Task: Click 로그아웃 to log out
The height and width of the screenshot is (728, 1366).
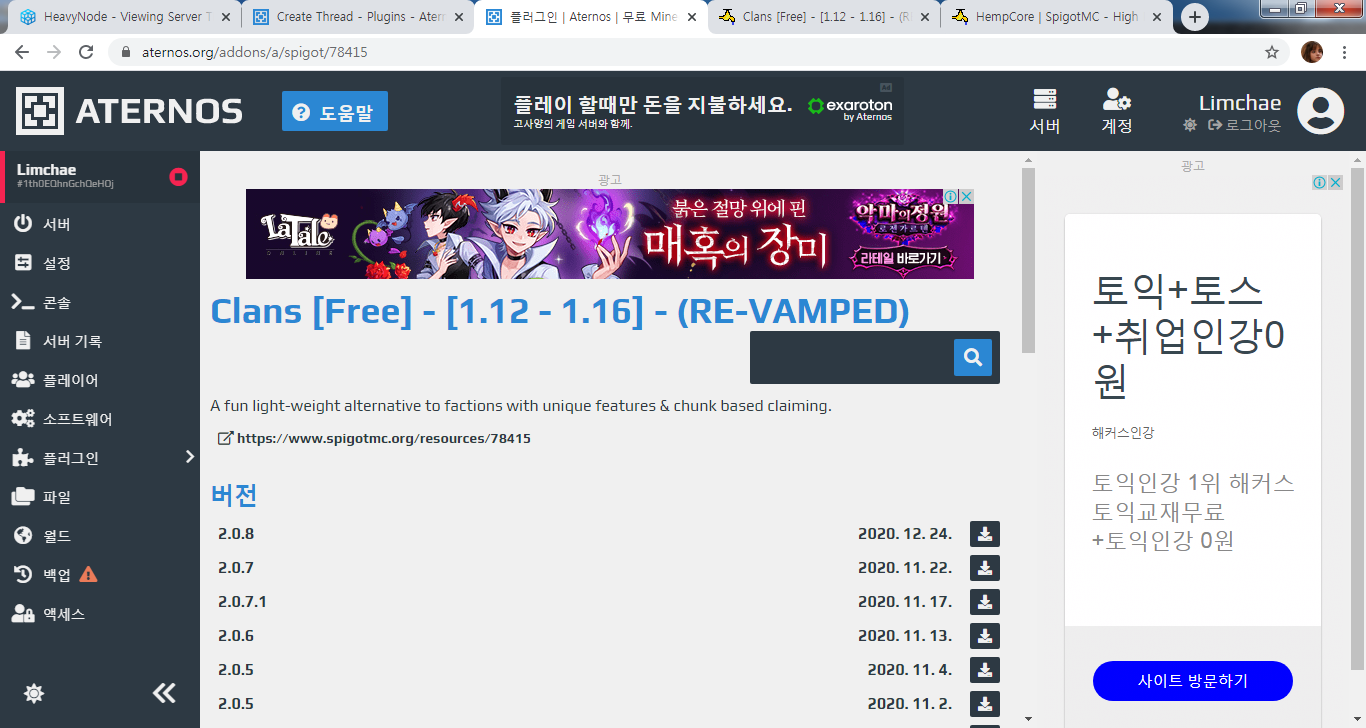Action: pos(1244,125)
